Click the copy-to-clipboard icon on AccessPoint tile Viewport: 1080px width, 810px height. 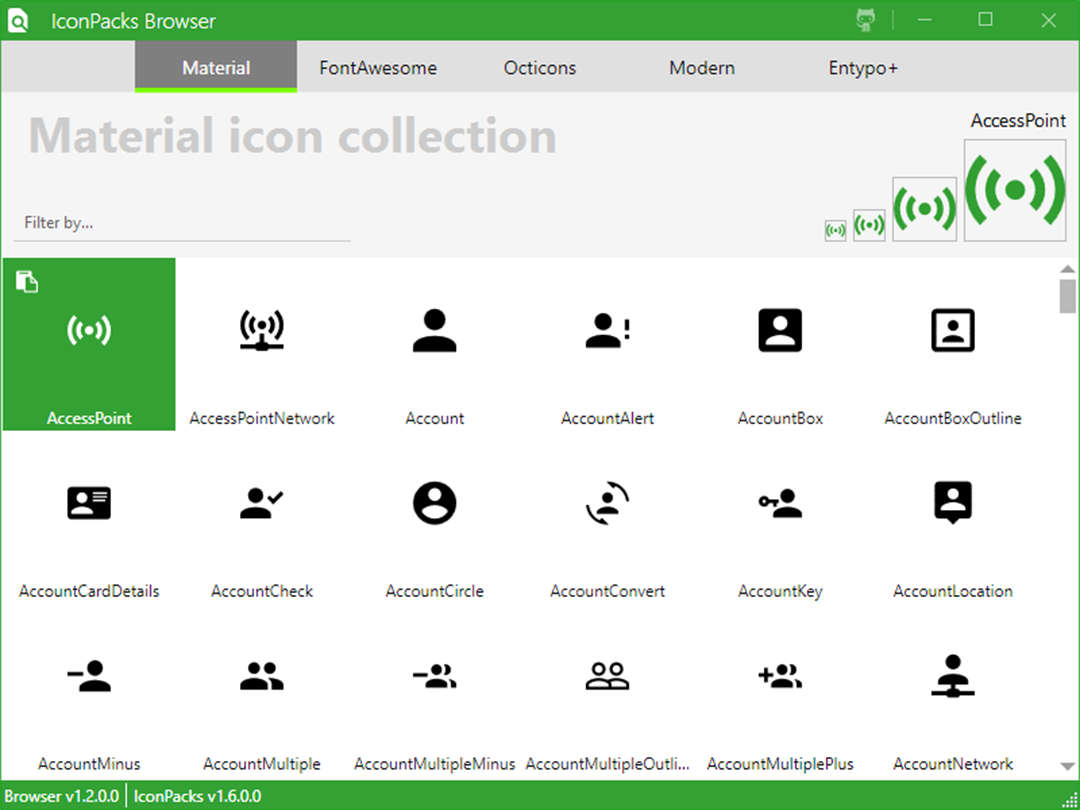pyautogui.click(x=27, y=281)
